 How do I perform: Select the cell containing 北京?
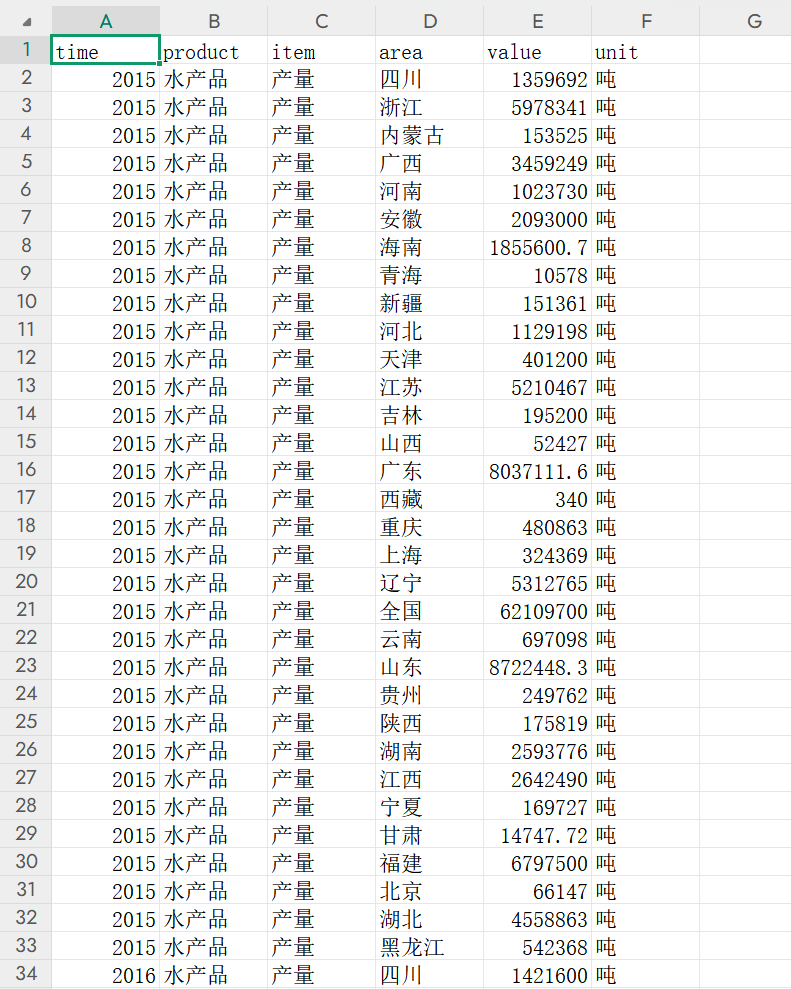pyautogui.click(x=430, y=890)
